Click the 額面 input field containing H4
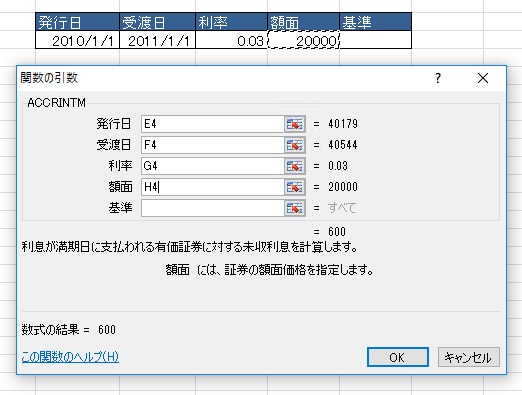Viewport: 522px width, 395px height. pyautogui.click(x=213, y=187)
